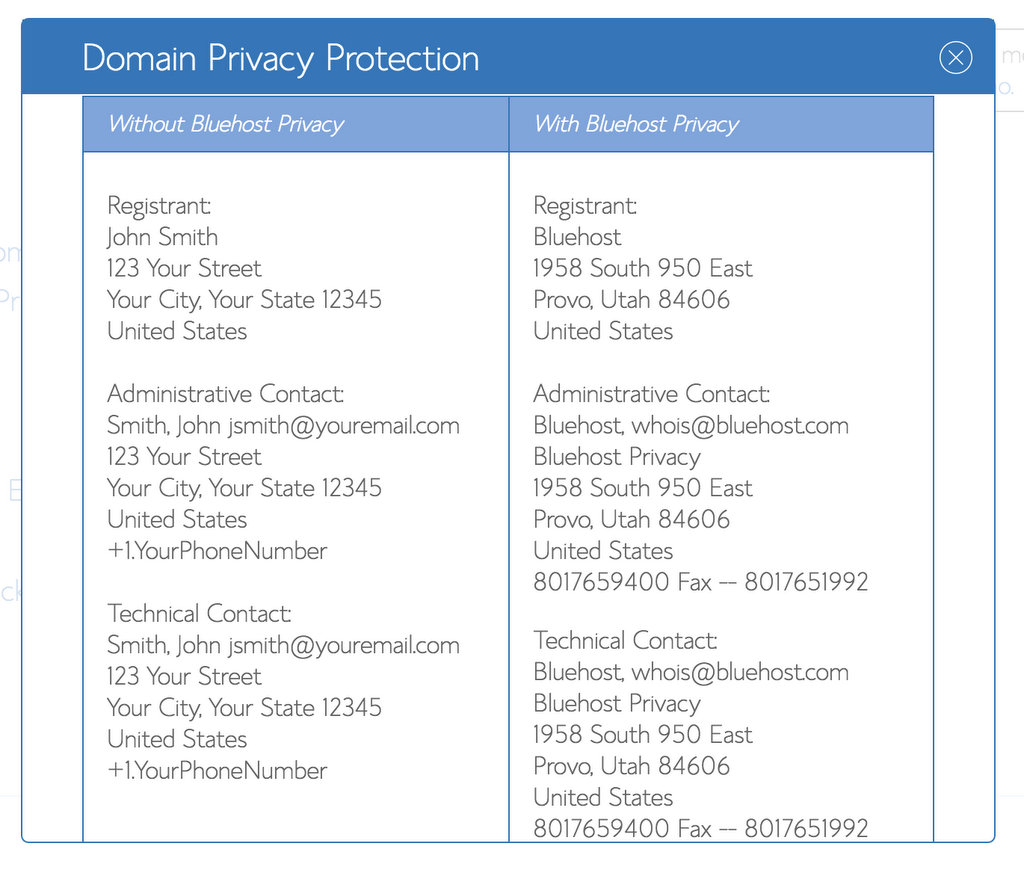Click '+1.YourPhoneNumber' under Administrative Contact
The width and height of the screenshot is (1024, 873).
[x=216, y=550]
